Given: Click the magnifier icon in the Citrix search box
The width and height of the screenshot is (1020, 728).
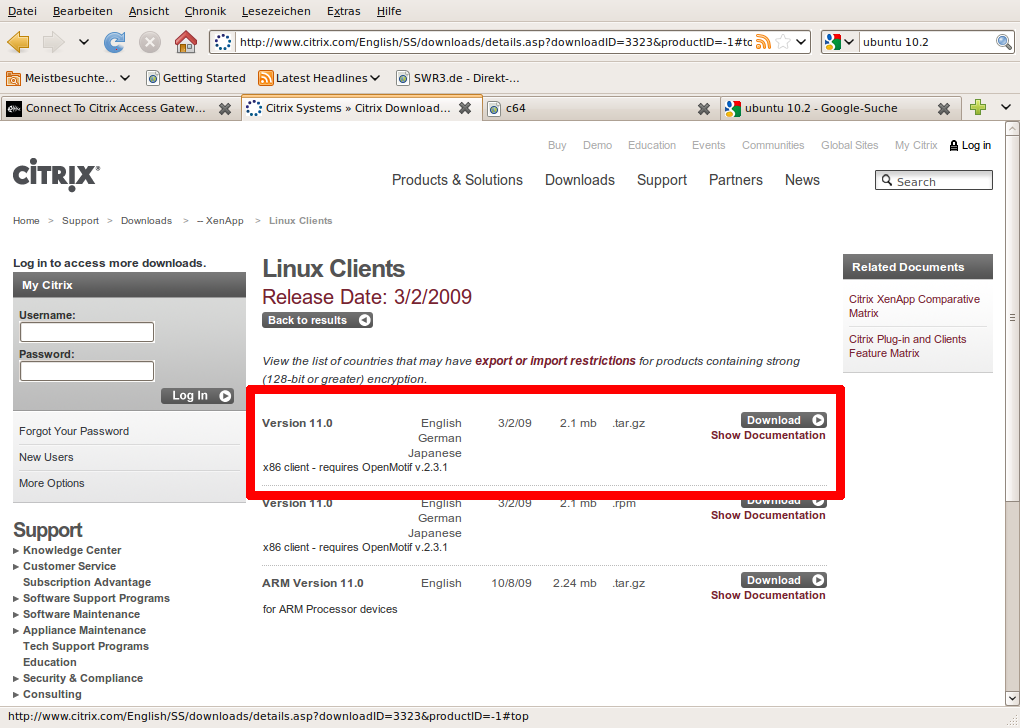Looking at the screenshot, I should pos(885,180).
